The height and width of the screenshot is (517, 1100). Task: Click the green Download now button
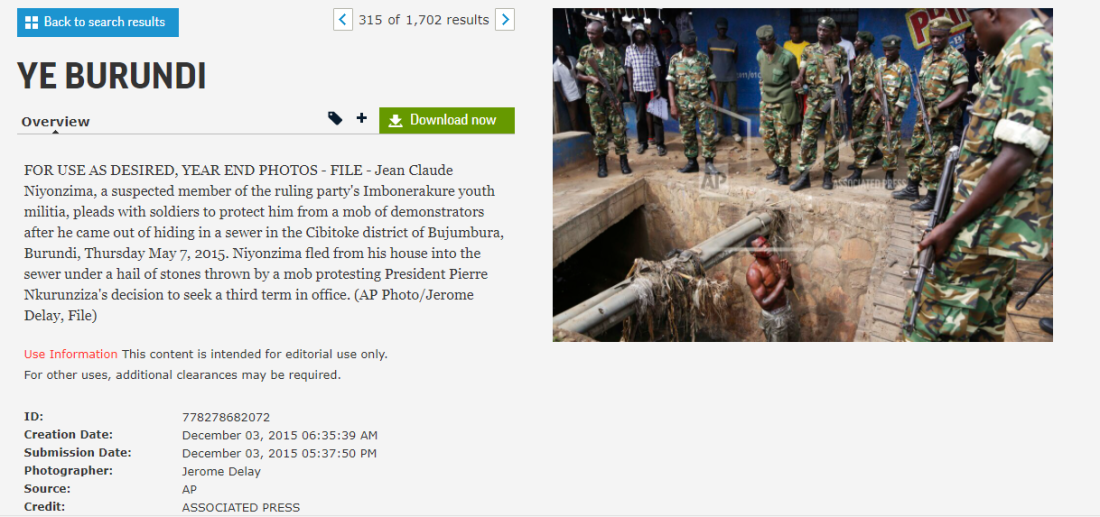[447, 120]
